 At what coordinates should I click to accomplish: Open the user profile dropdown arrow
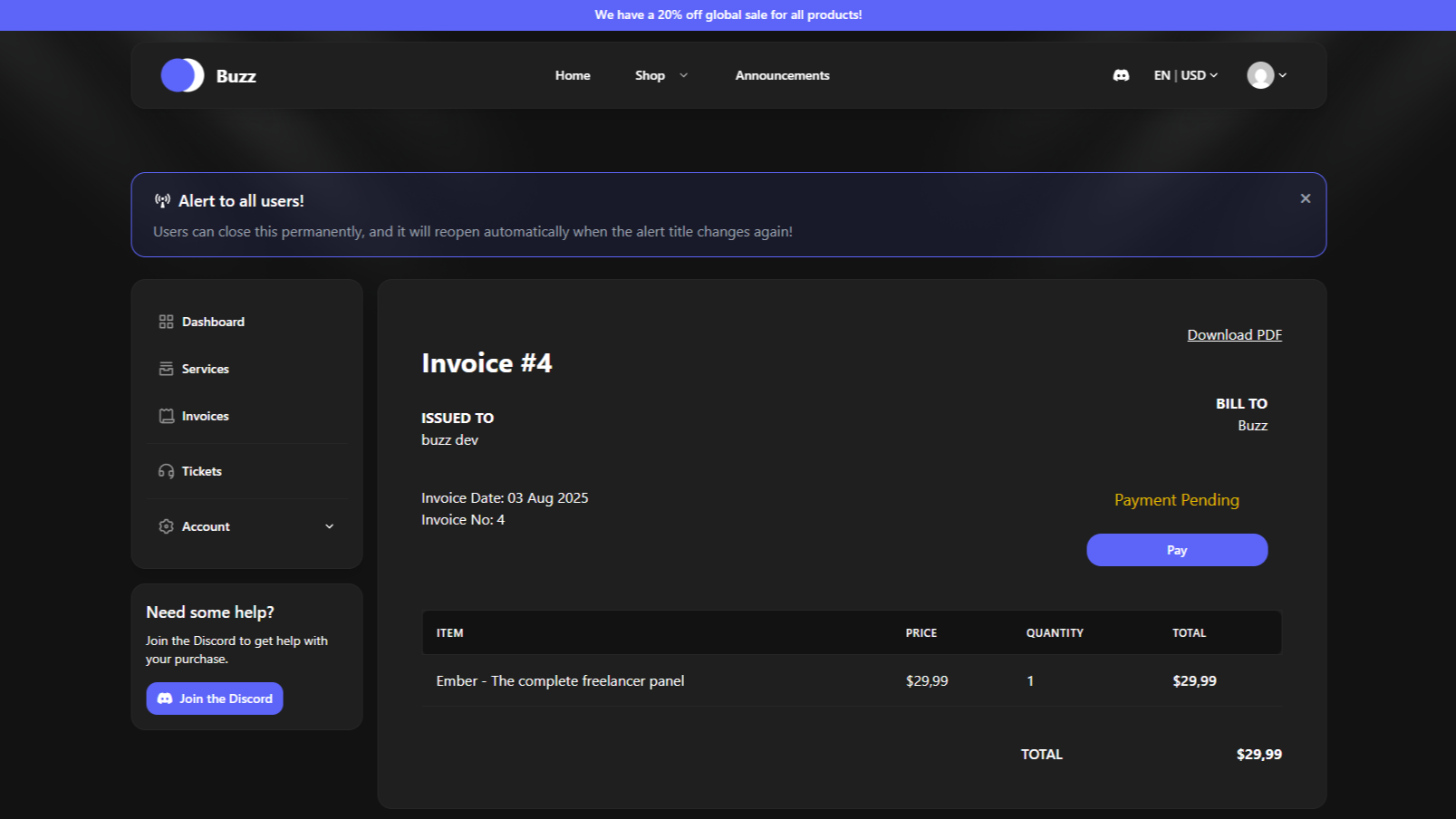pos(1283,75)
